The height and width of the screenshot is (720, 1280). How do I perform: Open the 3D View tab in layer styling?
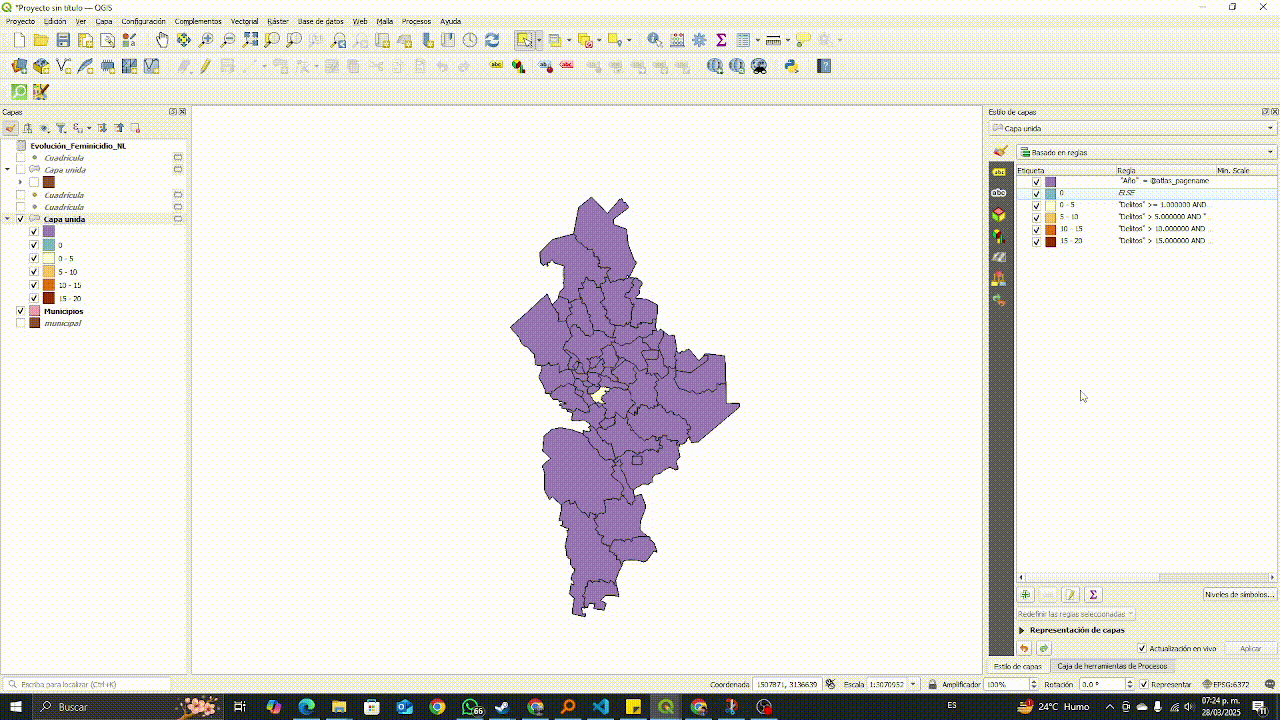pos(998,214)
